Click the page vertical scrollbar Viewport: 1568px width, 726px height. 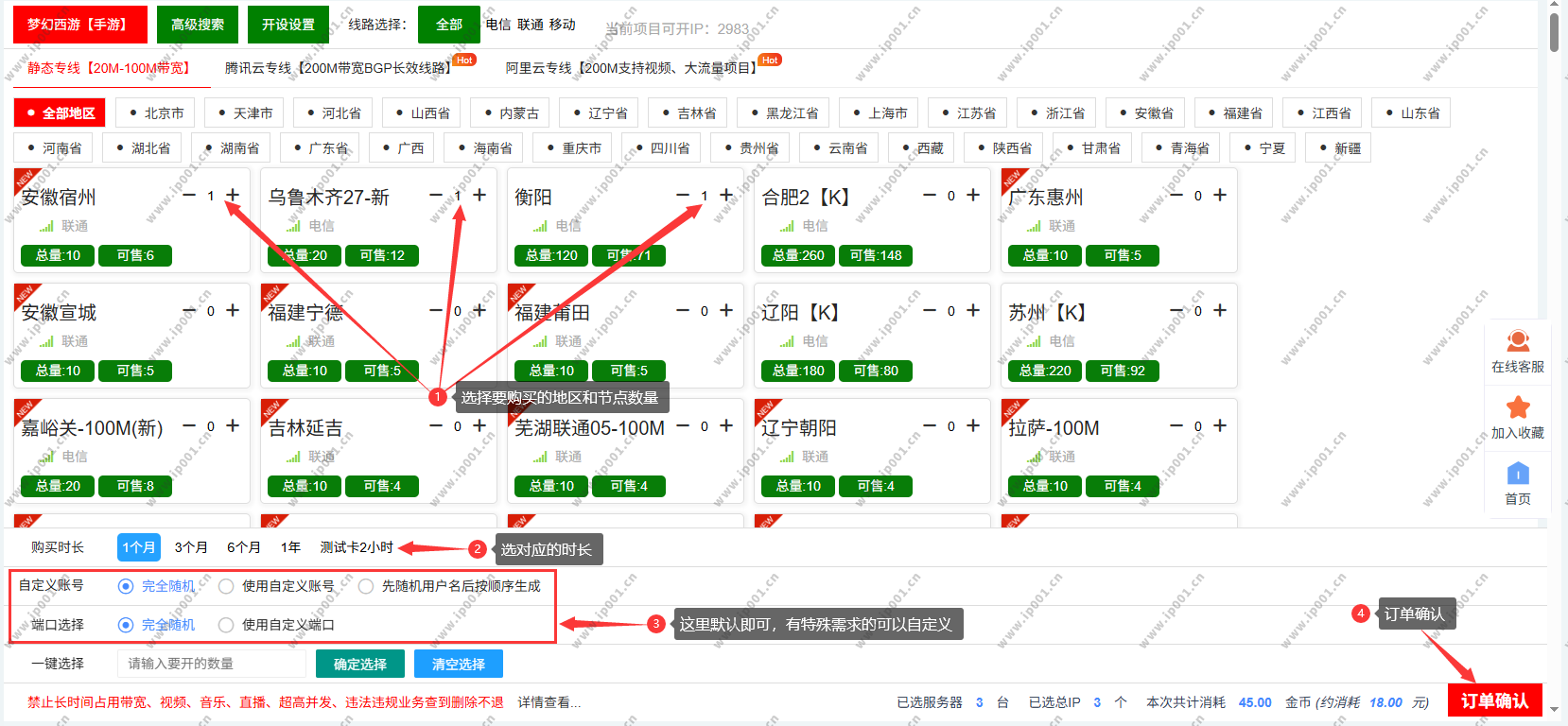[x=1554, y=33]
